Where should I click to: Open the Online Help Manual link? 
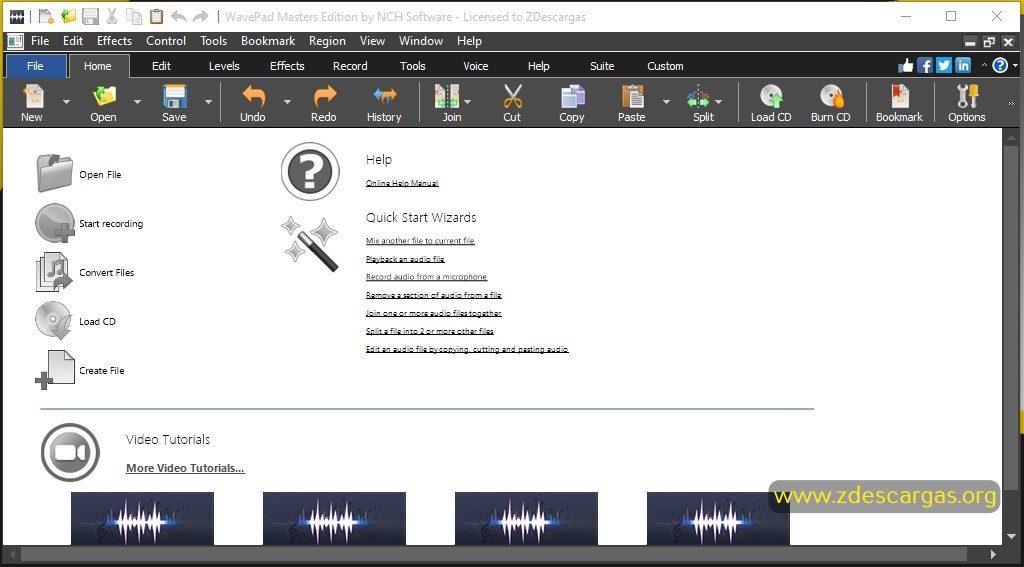[402, 183]
